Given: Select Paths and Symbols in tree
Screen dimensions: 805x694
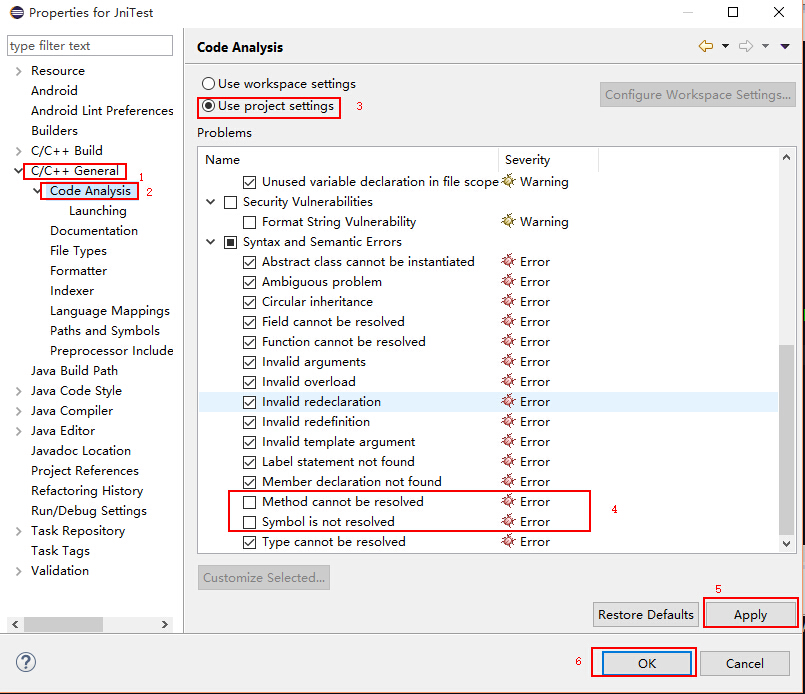Looking at the screenshot, I should 105,331.
